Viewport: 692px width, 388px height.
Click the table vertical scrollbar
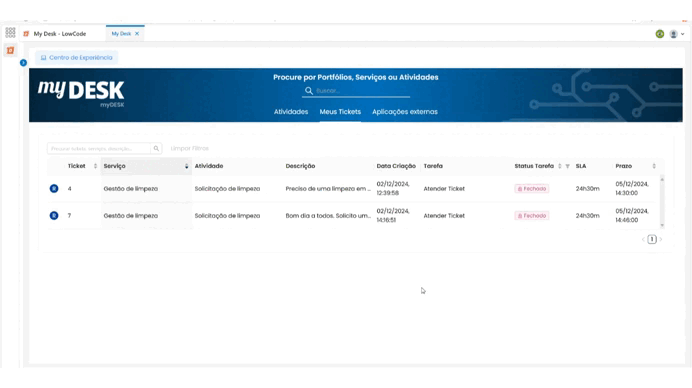pos(662,202)
